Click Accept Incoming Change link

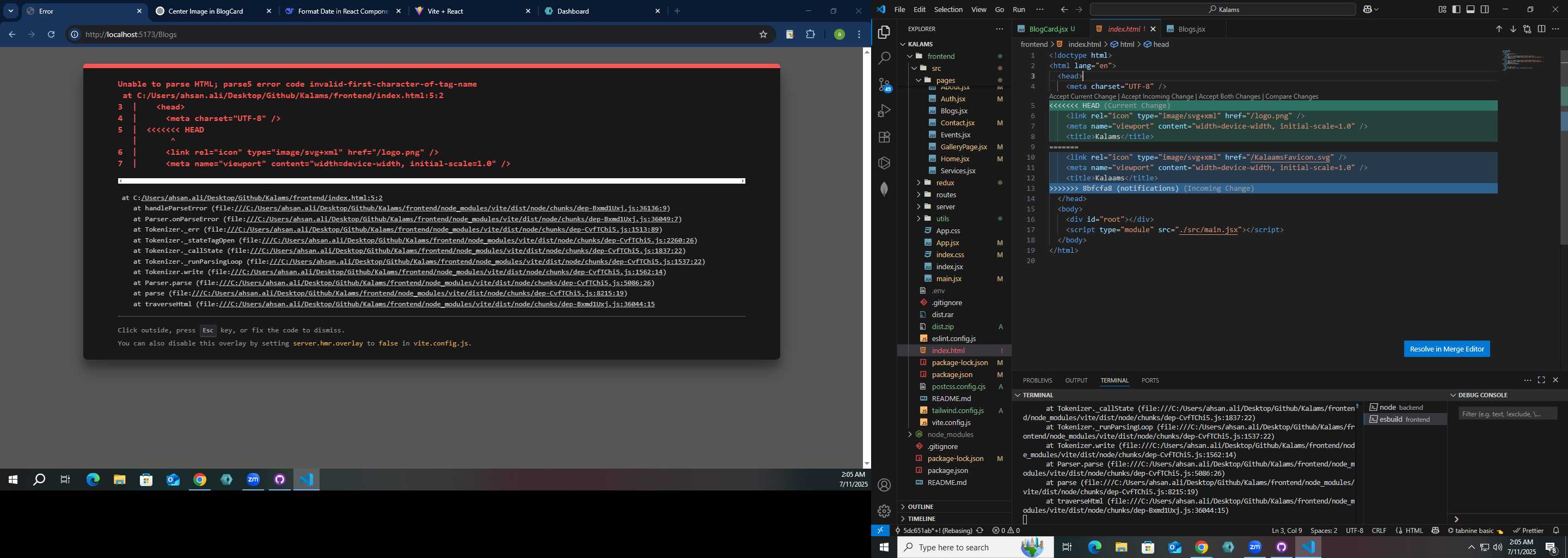pos(1157,96)
